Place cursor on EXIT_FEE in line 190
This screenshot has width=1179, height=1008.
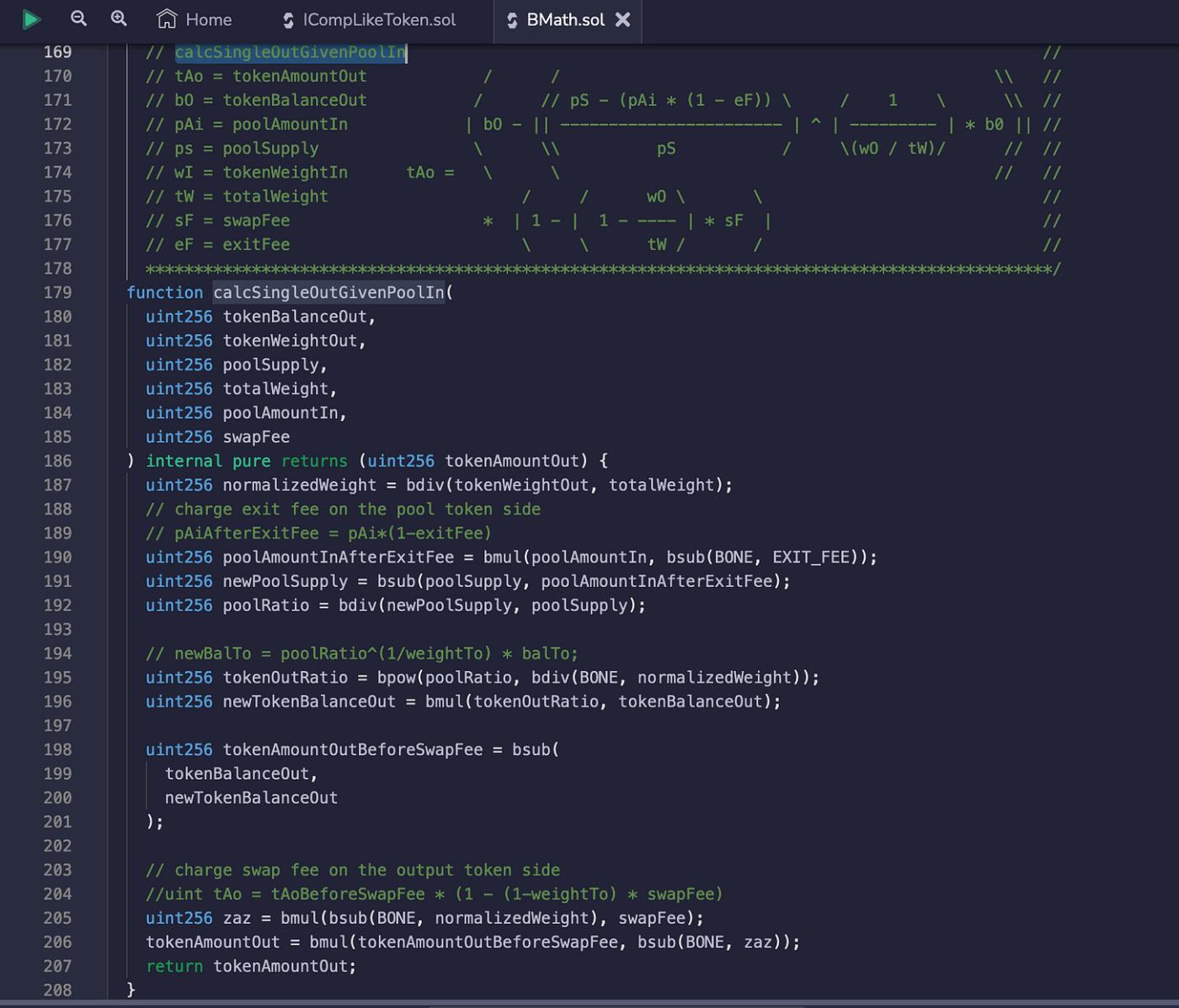click(810, 557)
